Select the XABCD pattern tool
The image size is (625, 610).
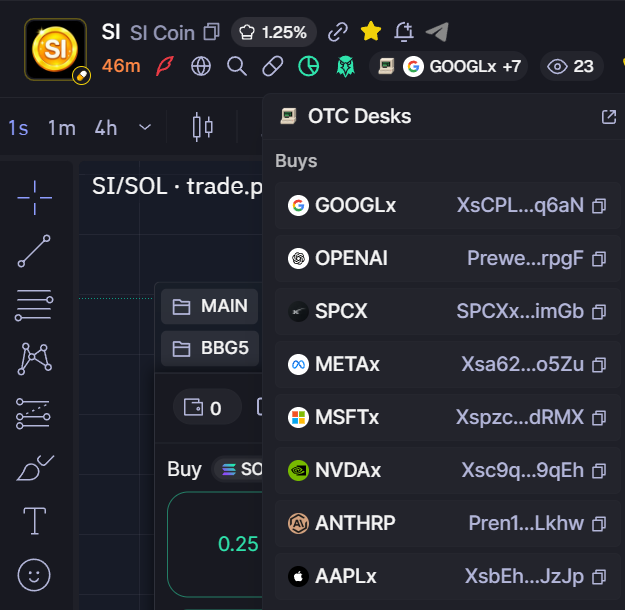click(35, 359)
